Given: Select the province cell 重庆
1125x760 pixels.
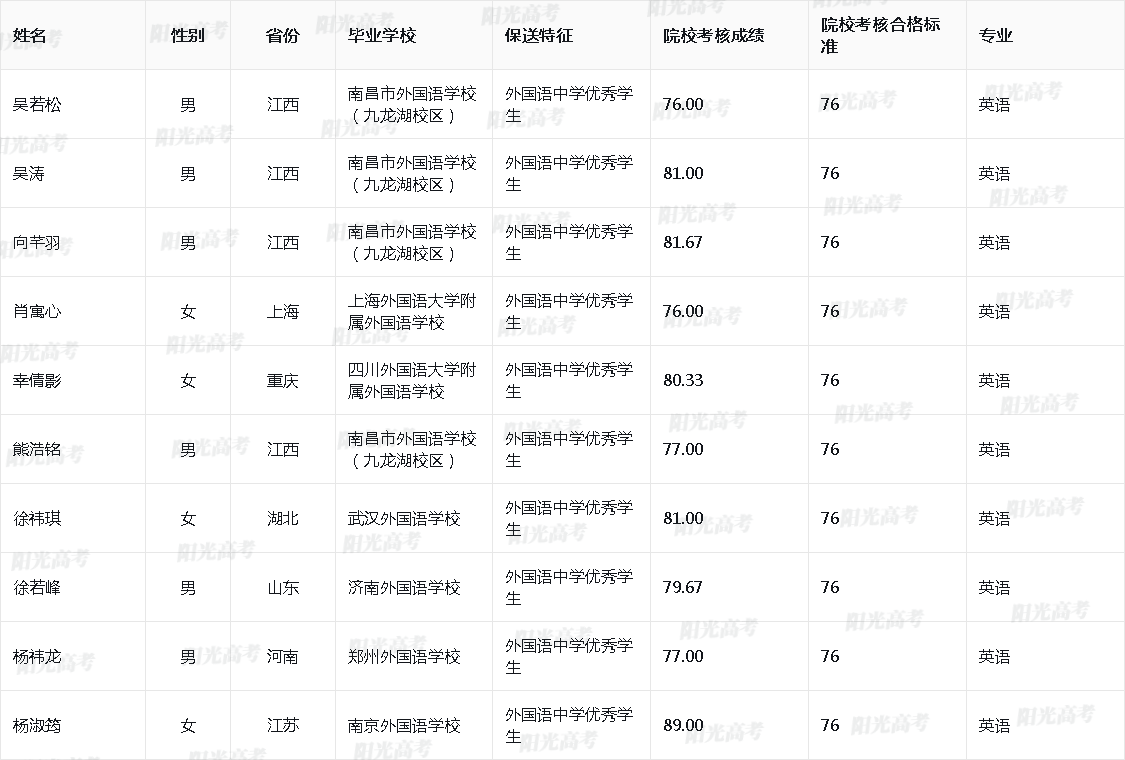Looking at the screenshot, I should [x=282, y=381].
